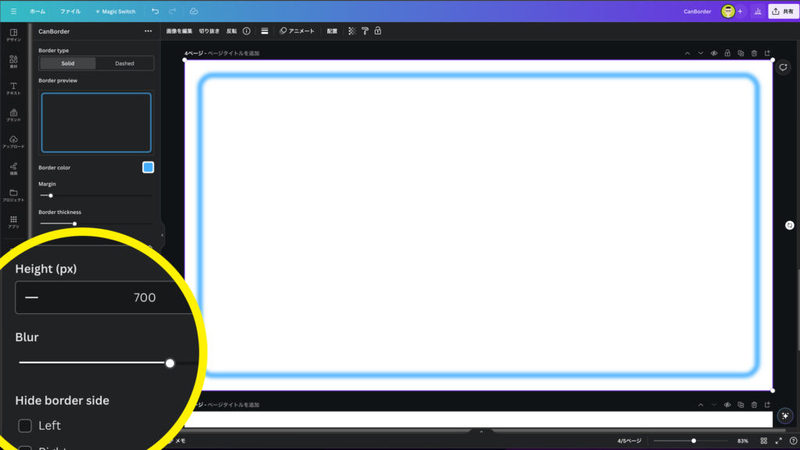Select Solid border type
Image resolution: width=800 pixels, height=450 pixels.
[68, 63]
